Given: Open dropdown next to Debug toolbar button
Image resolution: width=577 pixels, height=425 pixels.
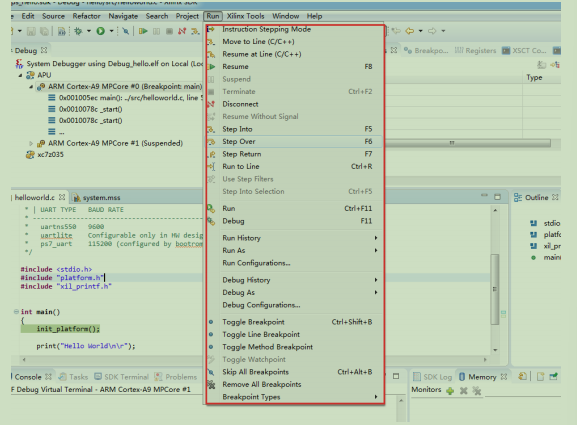Looking at the screenshot, I should 89,31.
